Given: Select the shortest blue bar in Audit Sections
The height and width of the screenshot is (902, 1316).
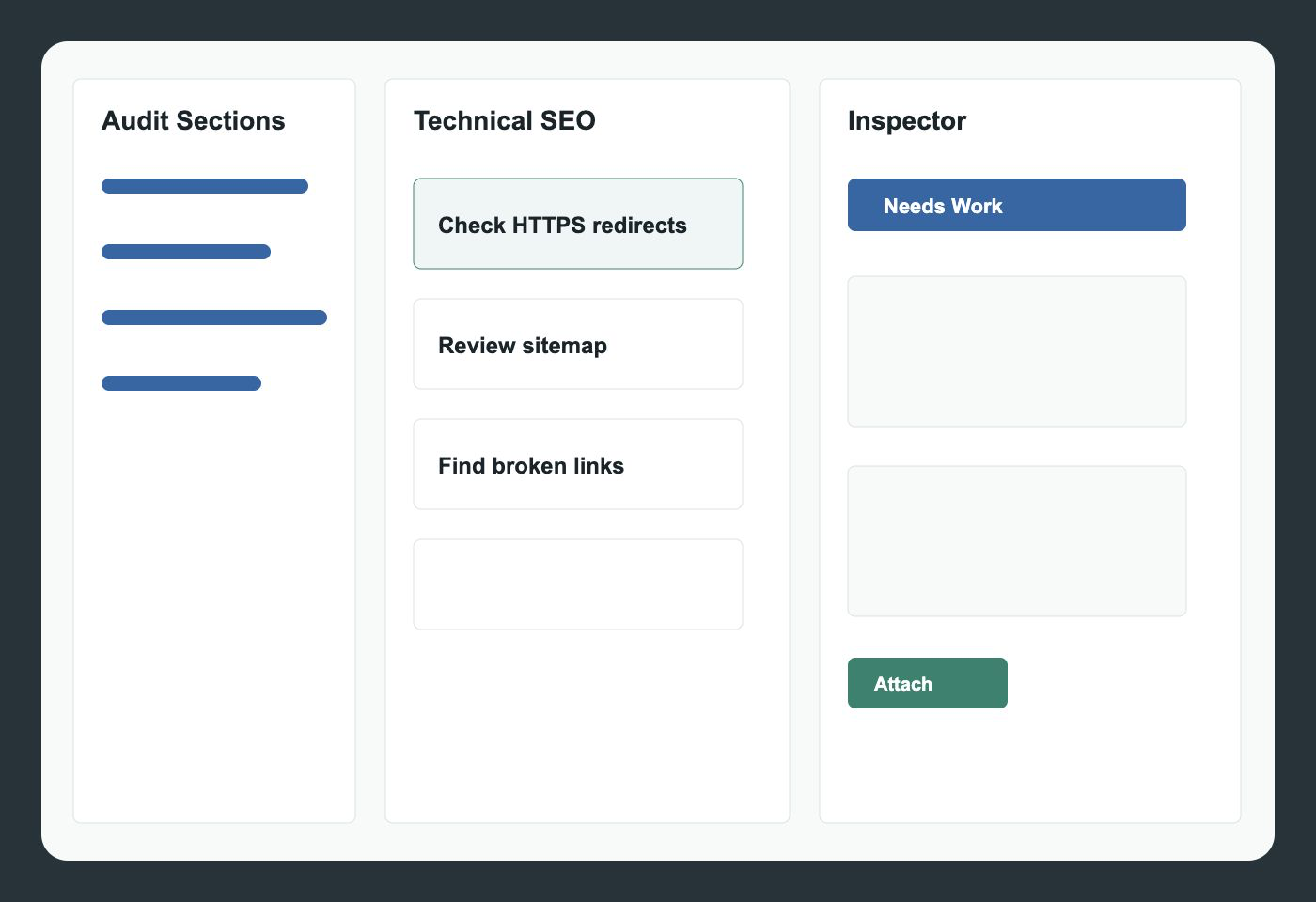Looking at the screenshot, I should [x=181, y=383].
